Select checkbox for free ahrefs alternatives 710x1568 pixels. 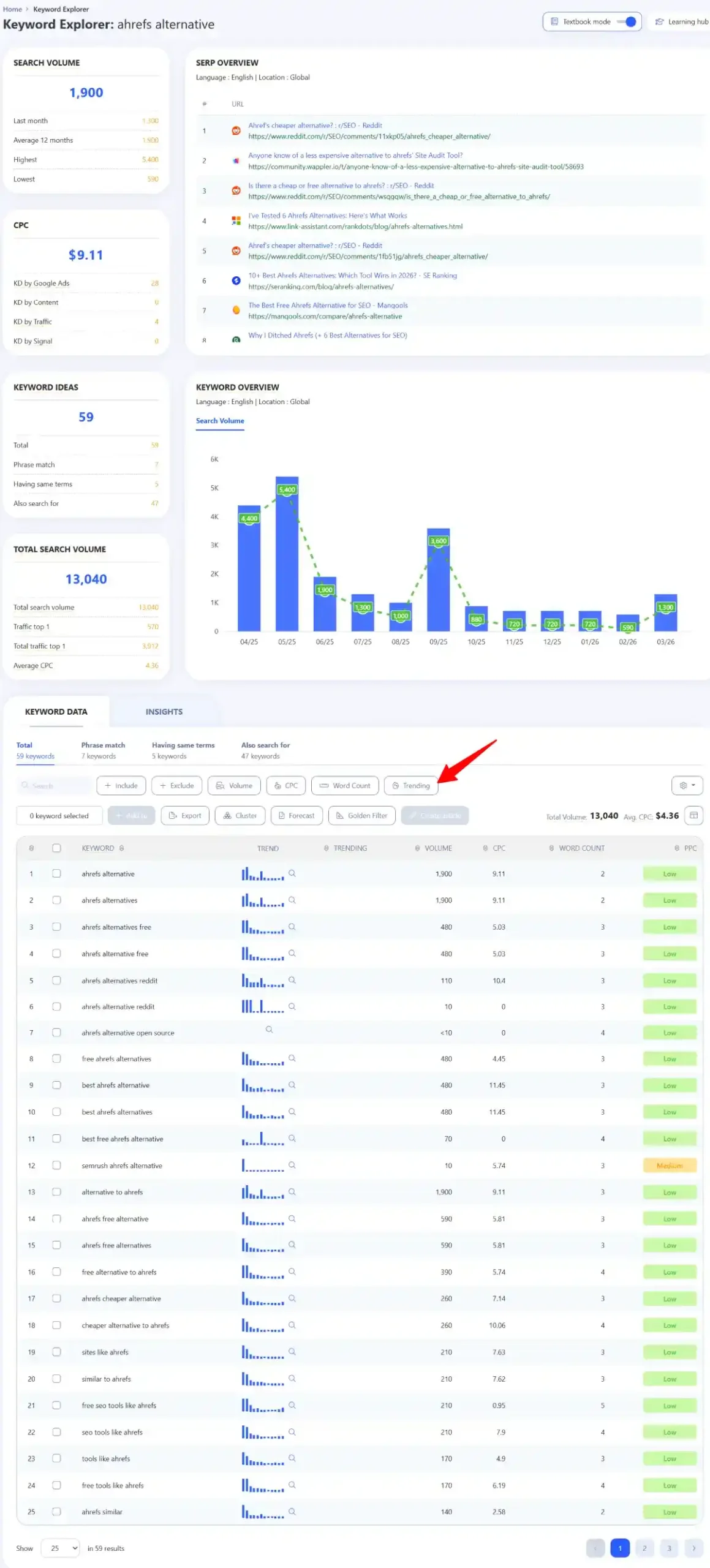(x=56, y=1058)
